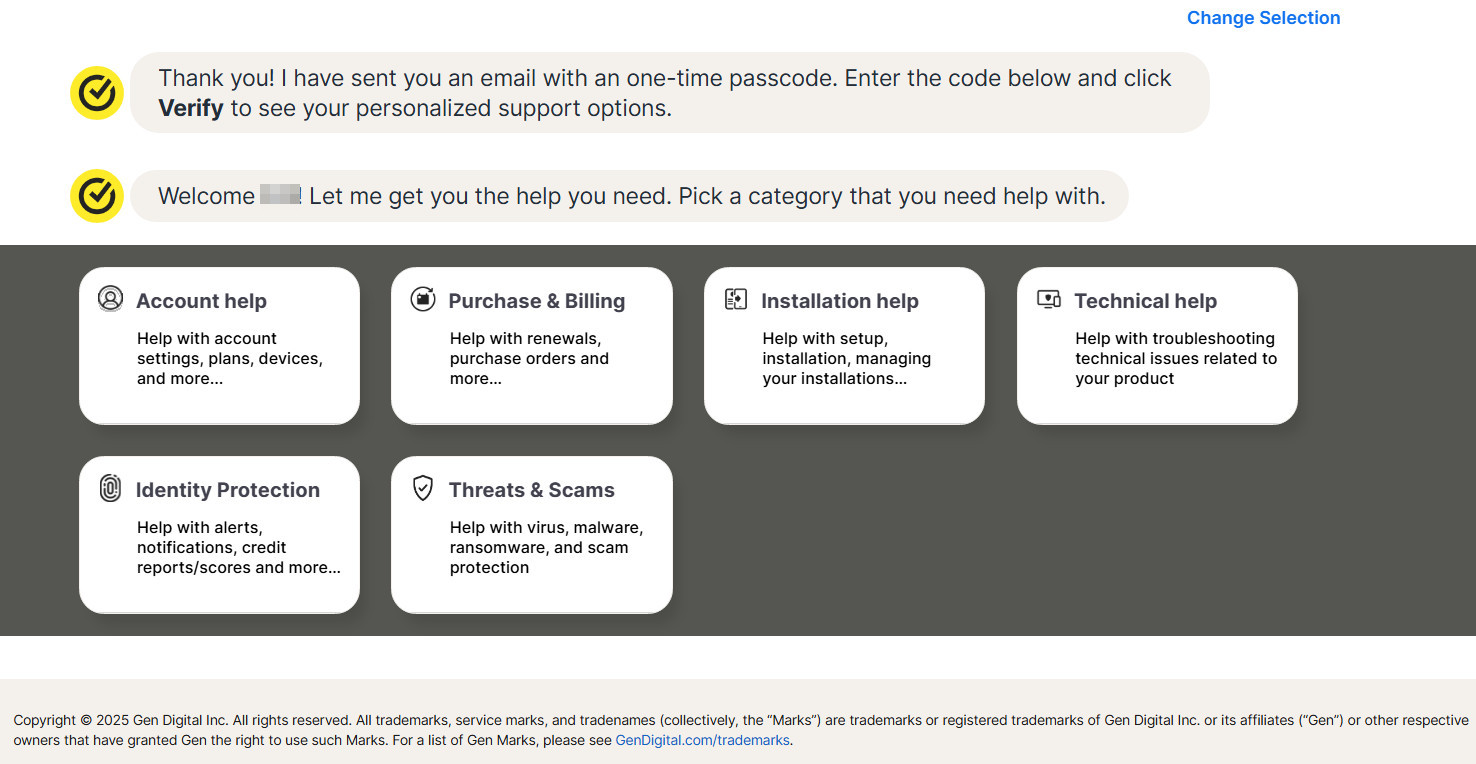The image size is (1476, 764).
Task: Select the Identity Protection heading
Action: (x=228, y=490)
